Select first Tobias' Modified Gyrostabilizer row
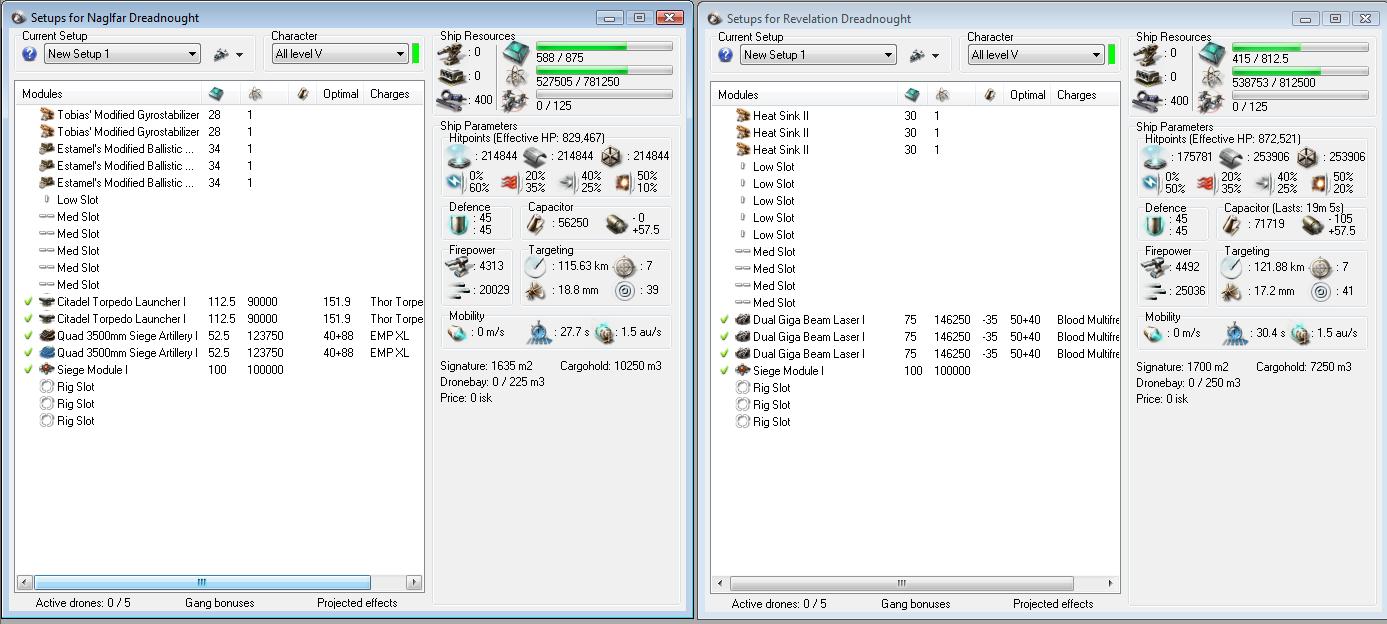This screenshot has height=624, width=1387. click(220, 115)
